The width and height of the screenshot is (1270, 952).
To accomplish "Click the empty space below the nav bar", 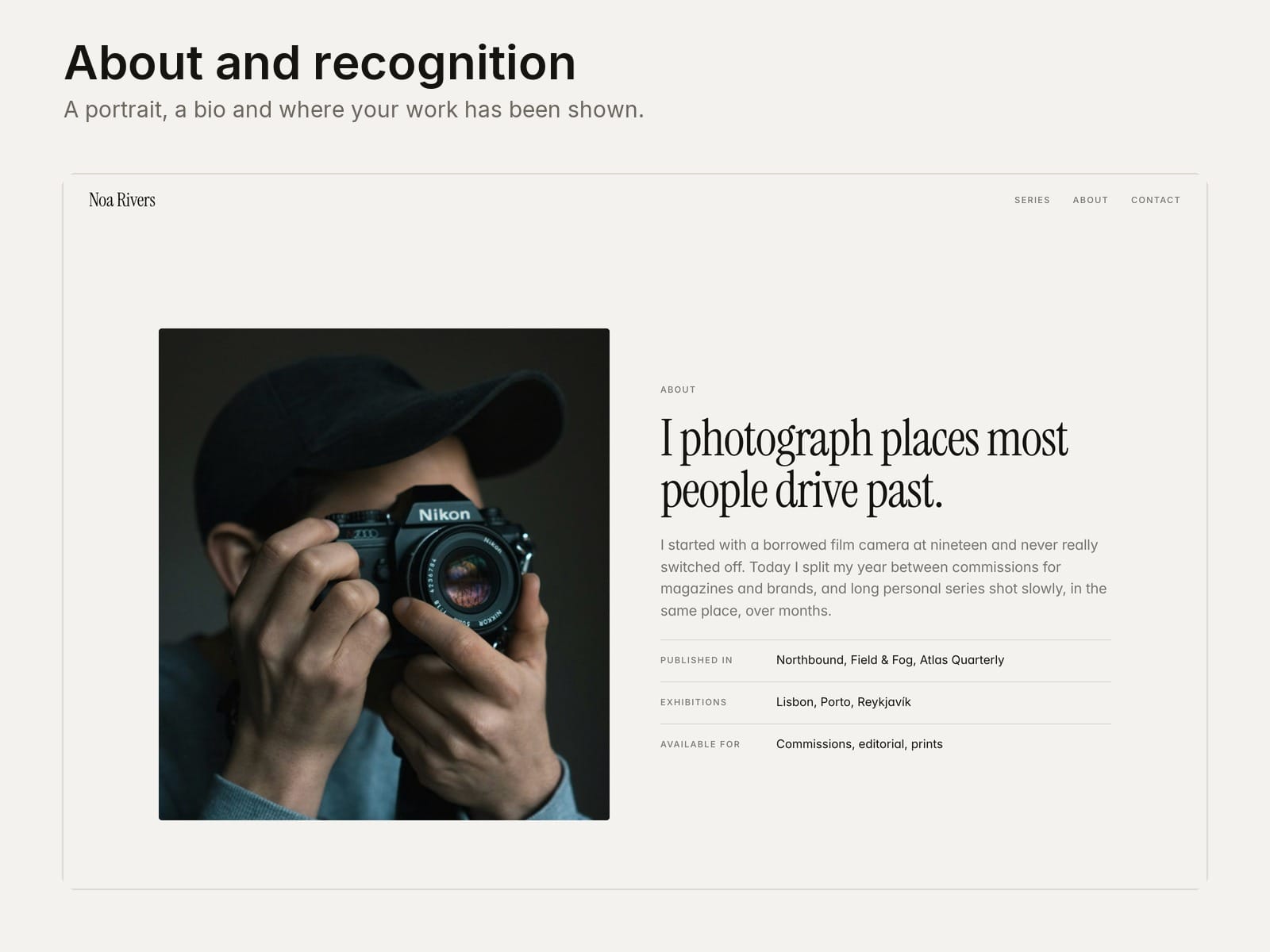I will pyautogui.click(x=635, y=270).
